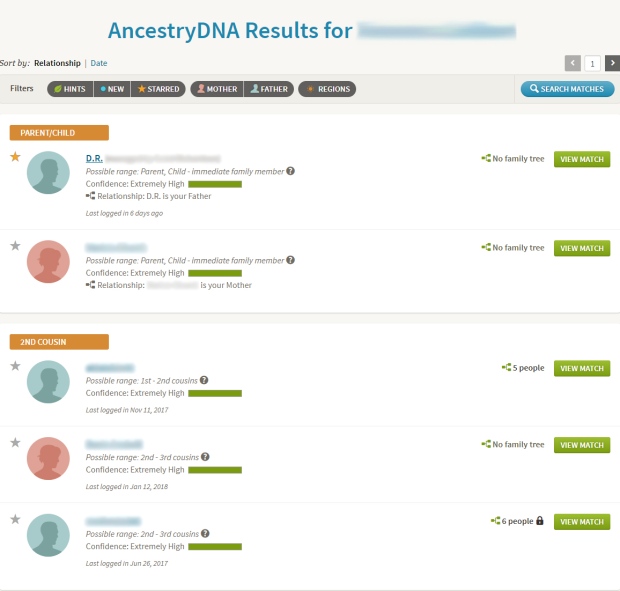Star the 1st - 2nd cousins match
Screen dimensions: 620x591
pos(15,366)
